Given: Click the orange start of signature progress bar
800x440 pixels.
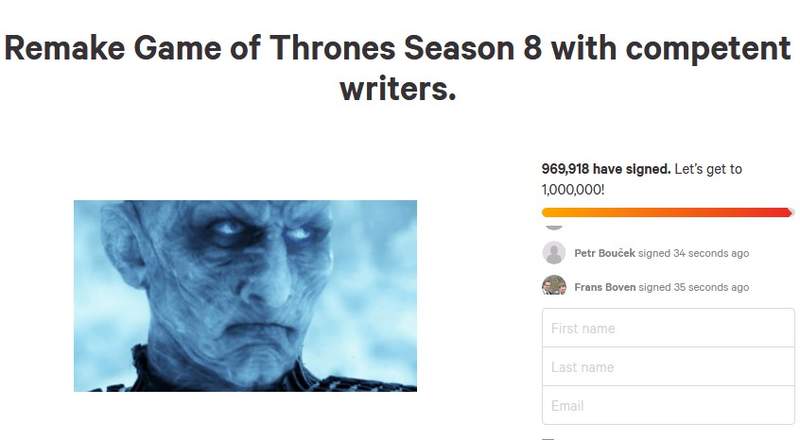Looking at the screenshot, I should click(x=548, y=212).
